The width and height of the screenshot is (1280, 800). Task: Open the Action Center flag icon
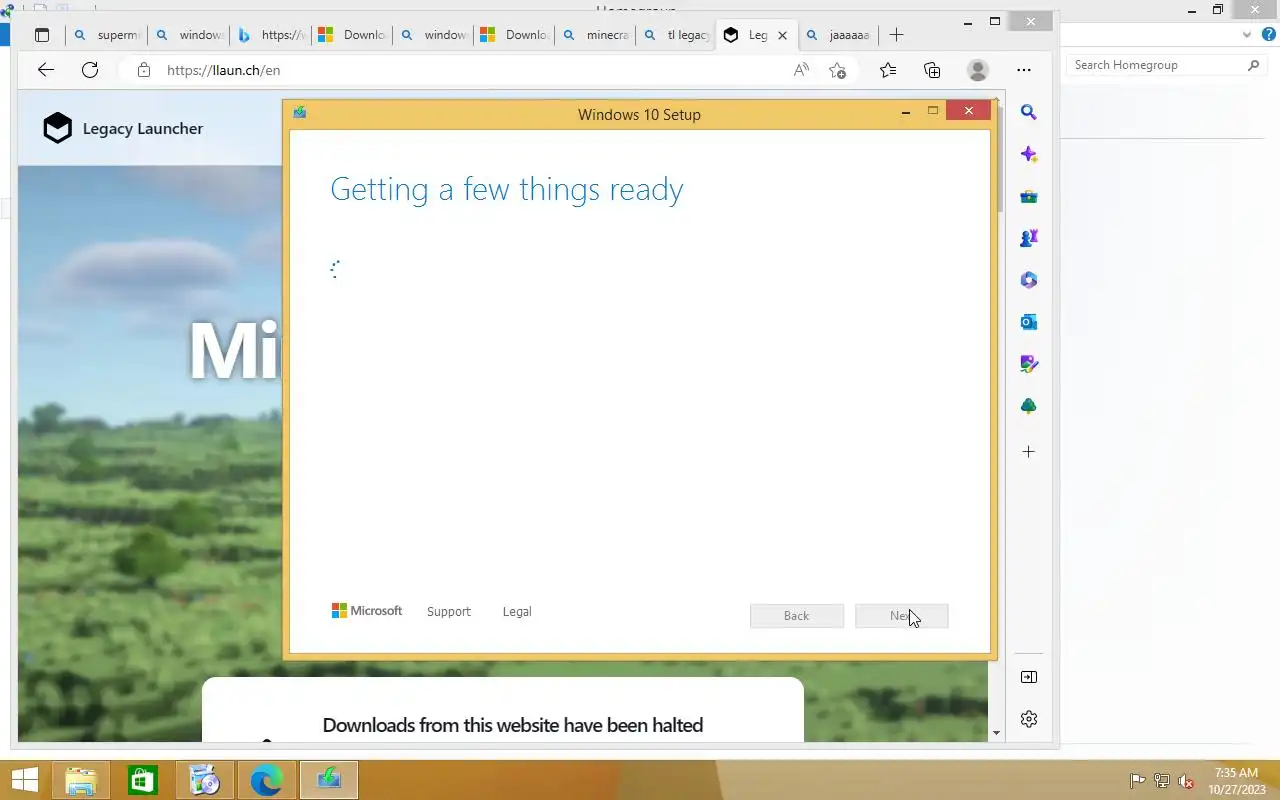click(1137, 781)
